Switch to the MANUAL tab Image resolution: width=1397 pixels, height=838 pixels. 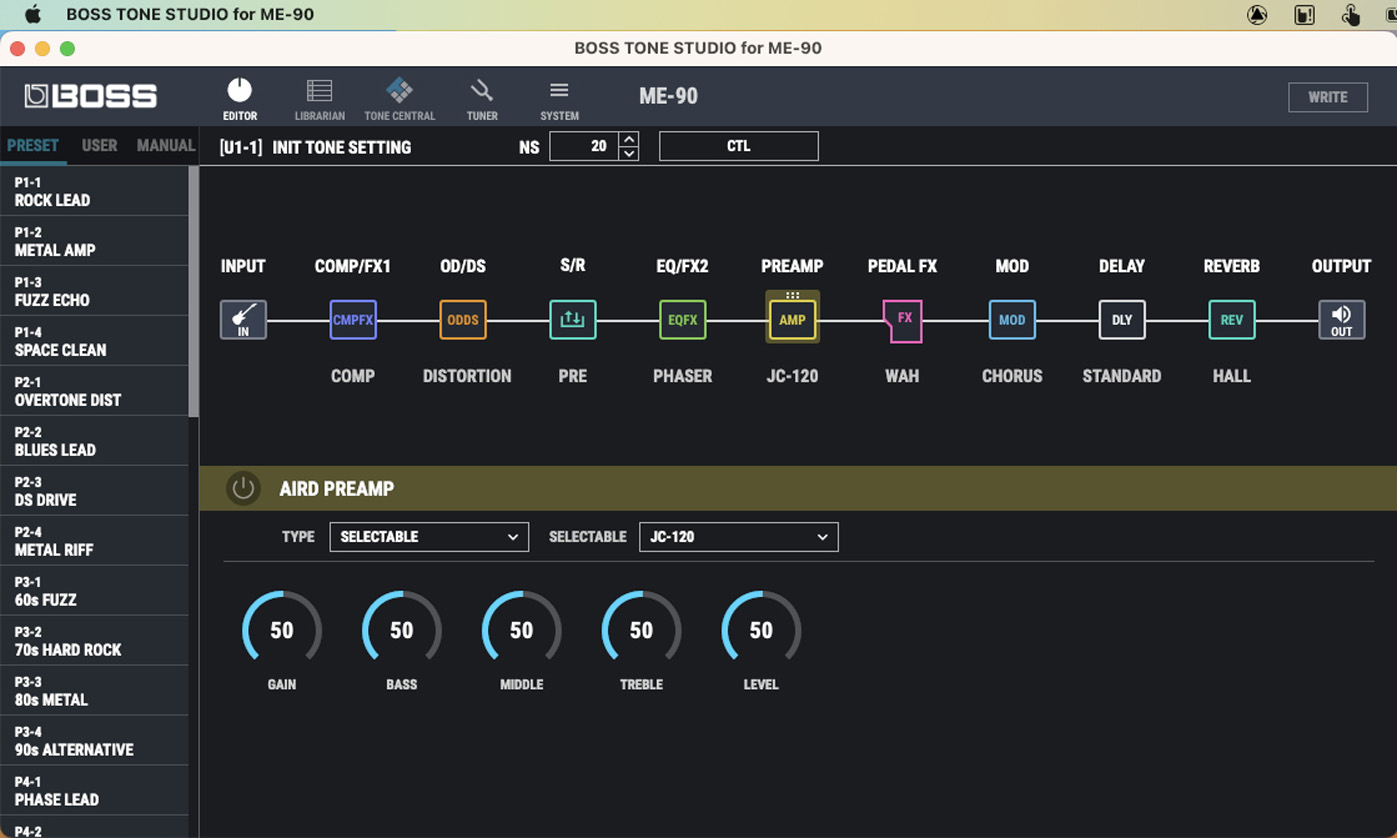tap(166, 145)
